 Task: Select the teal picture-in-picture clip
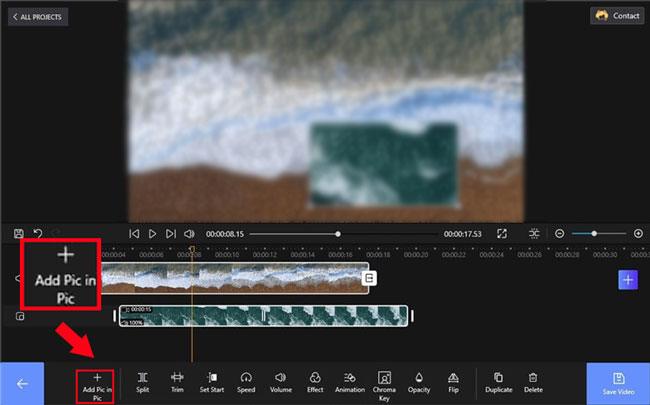tap(263, 316)
